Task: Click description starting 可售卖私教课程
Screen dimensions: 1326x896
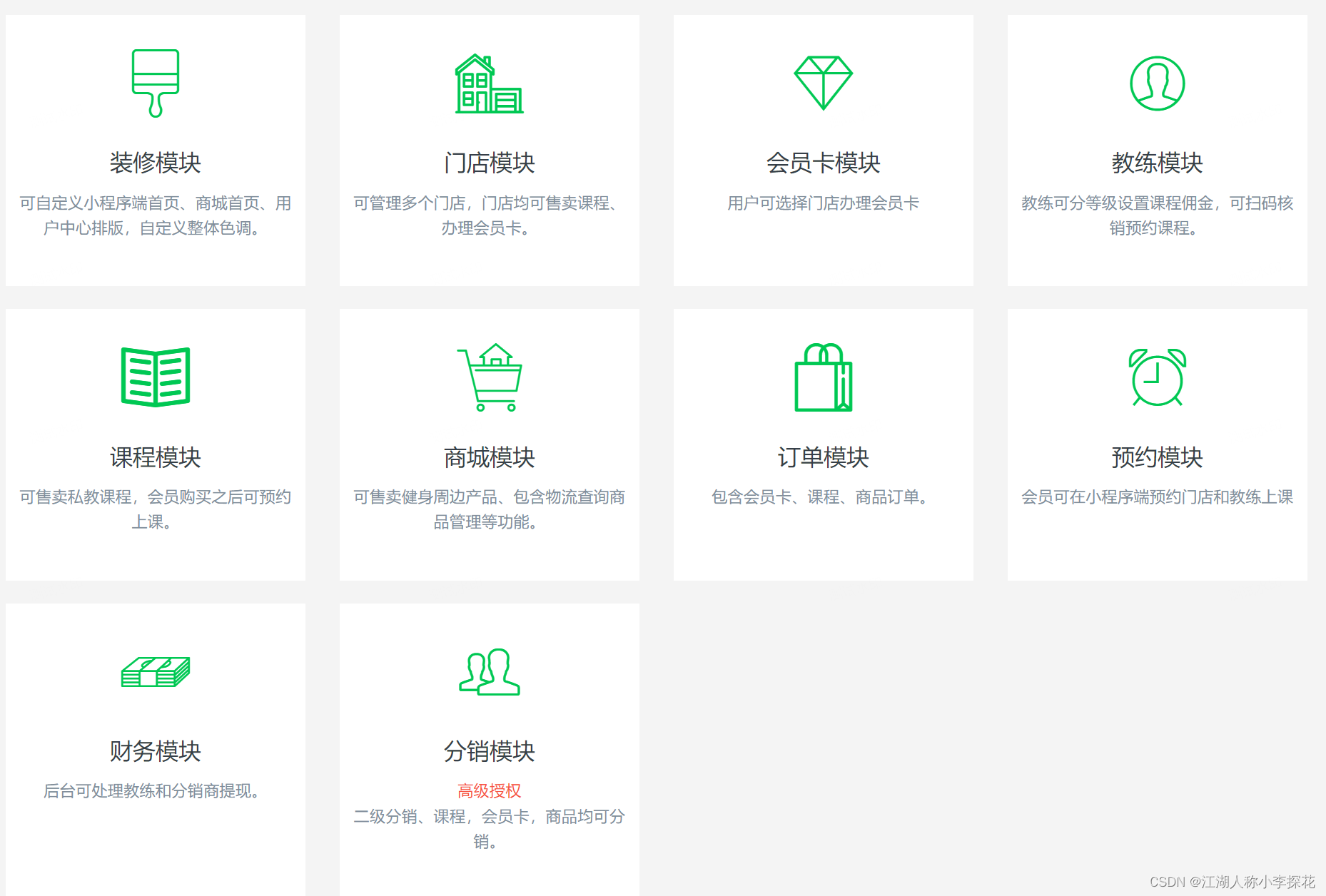Action: point(156,509)
